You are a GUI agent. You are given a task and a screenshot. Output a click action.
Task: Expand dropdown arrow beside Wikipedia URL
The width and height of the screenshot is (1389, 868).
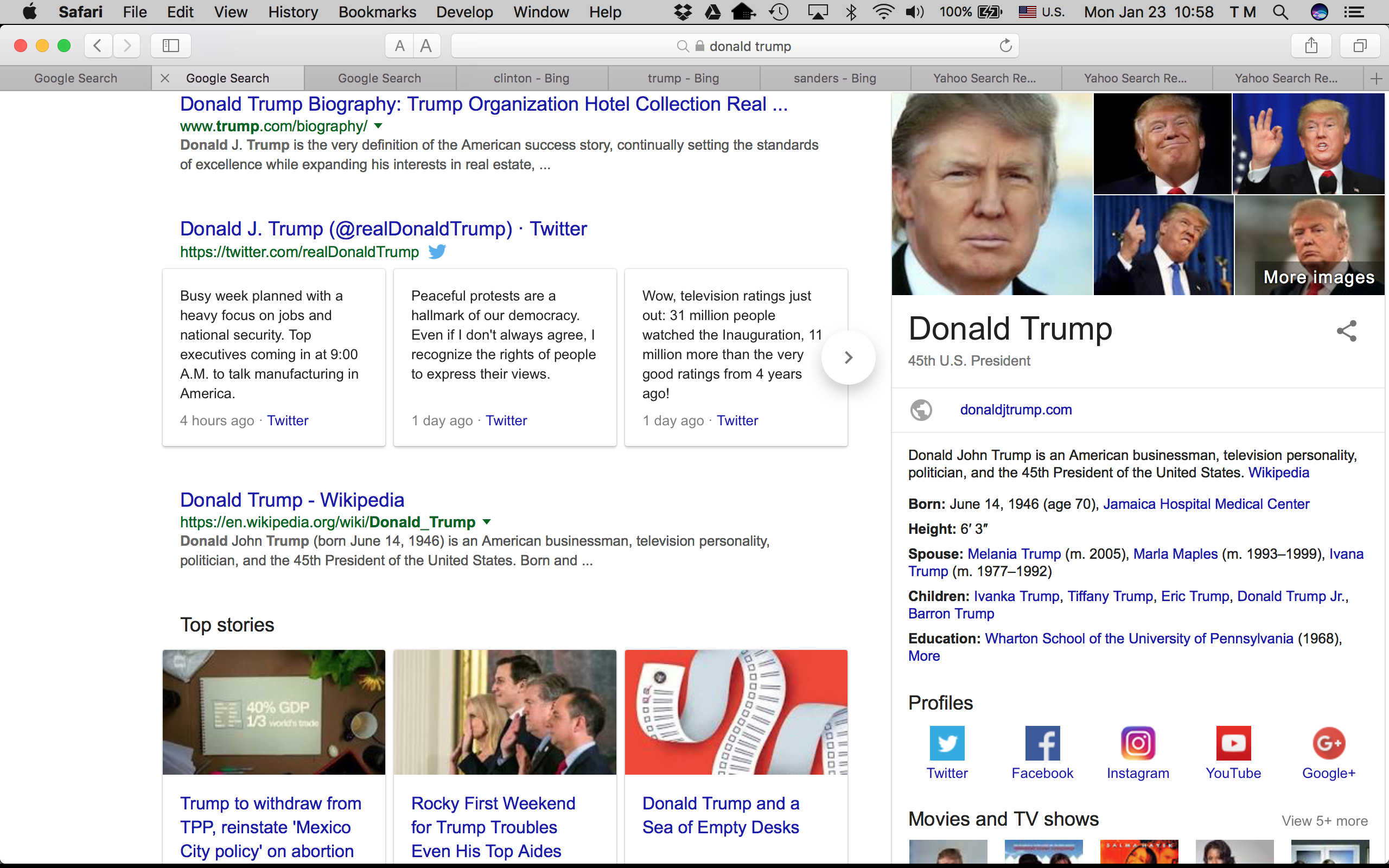pyautogui.click(x=487, y=522)
